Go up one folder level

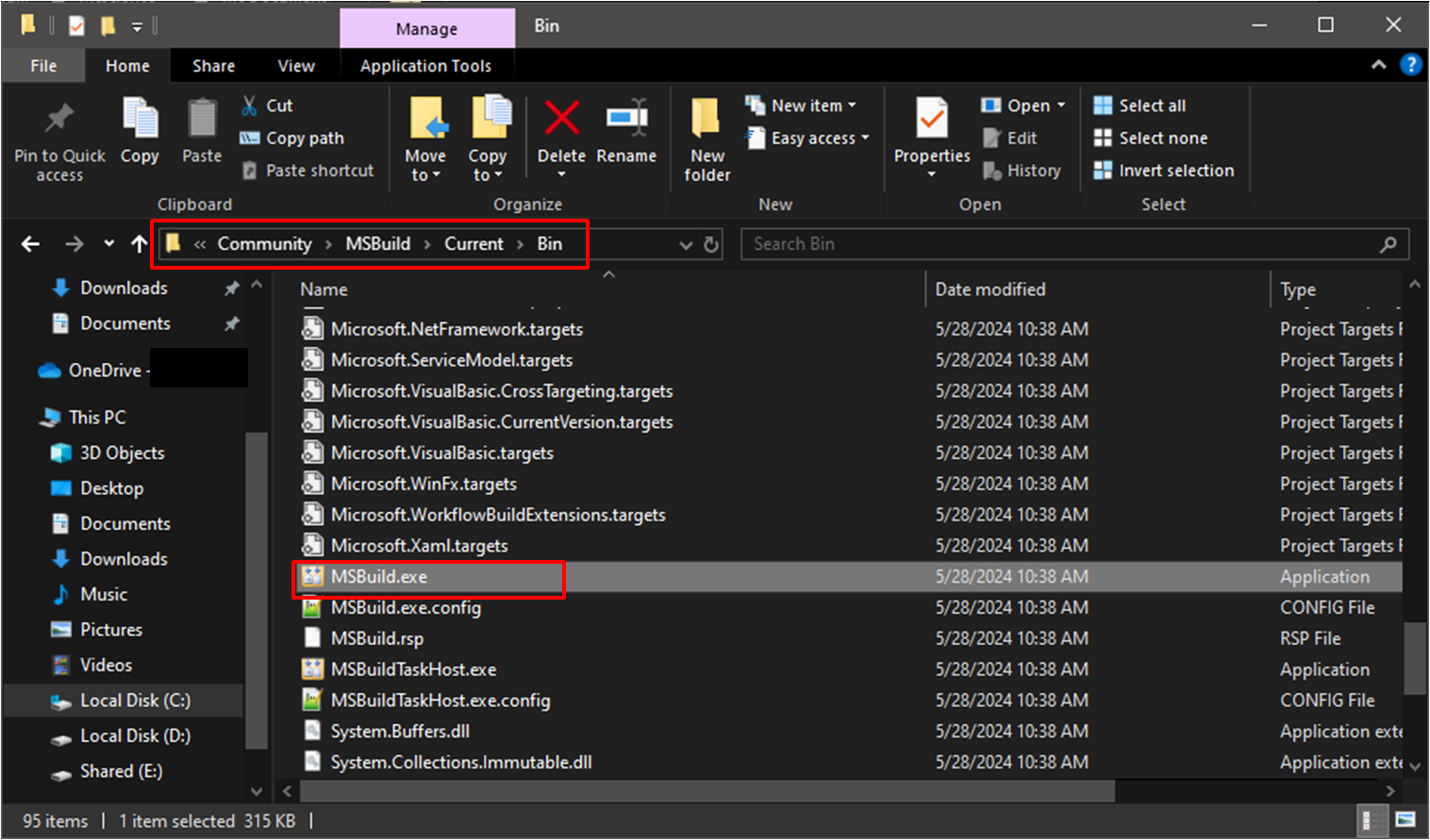(x=140, y=244)
